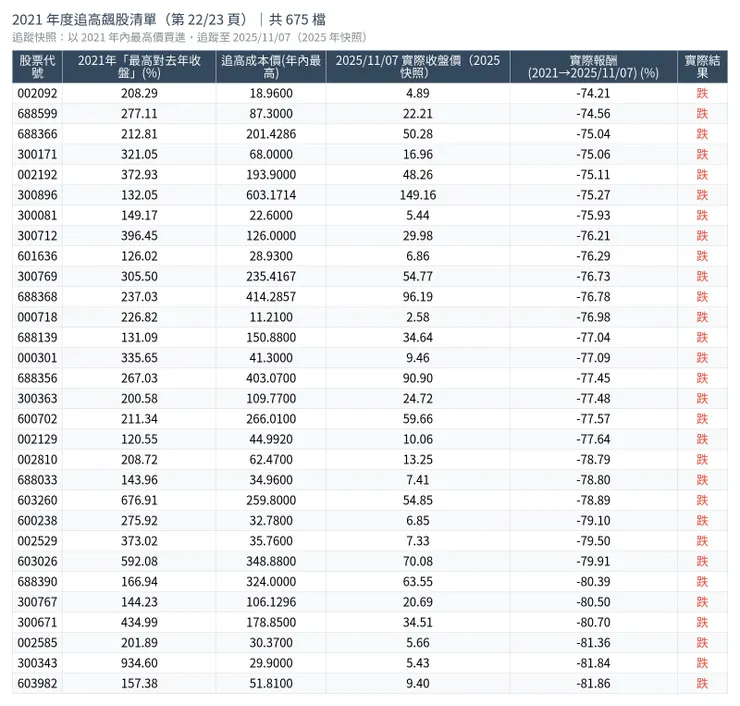Select stock code 002810
The image size is (740, 706).
click(37, 459)
